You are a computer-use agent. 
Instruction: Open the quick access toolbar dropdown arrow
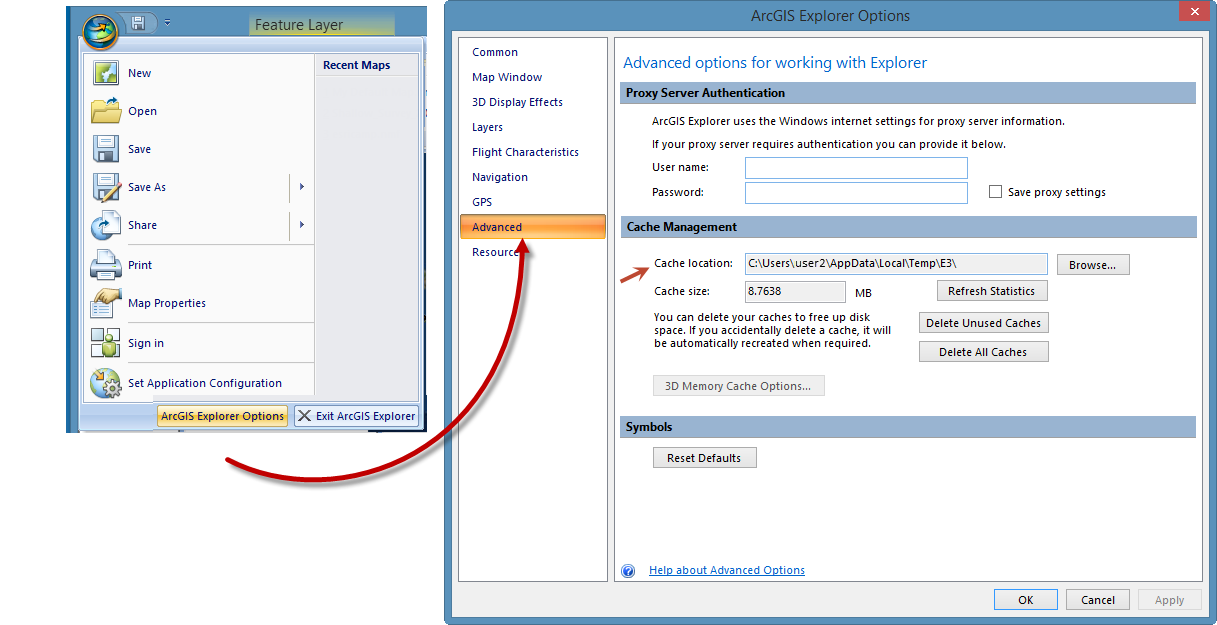[x=168, y=22]
